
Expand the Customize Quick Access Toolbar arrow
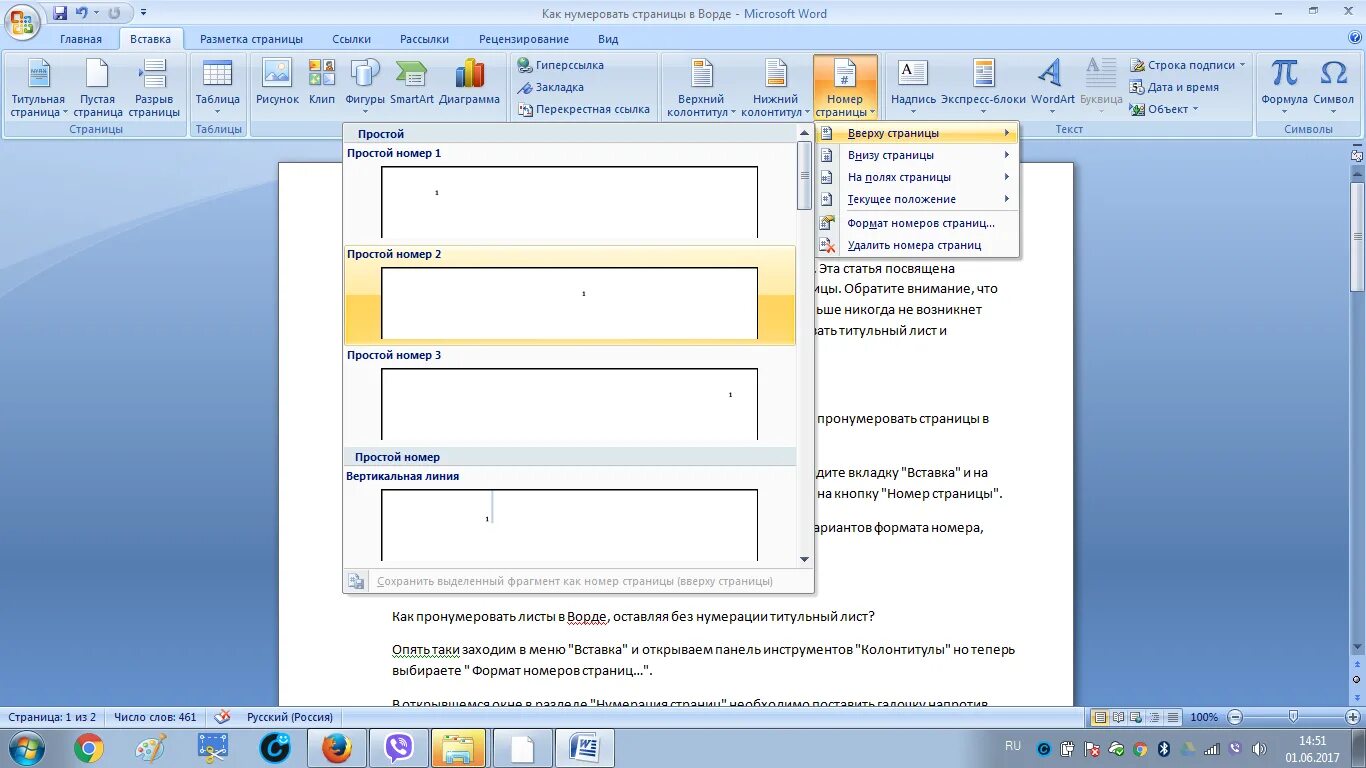point(144,13)
